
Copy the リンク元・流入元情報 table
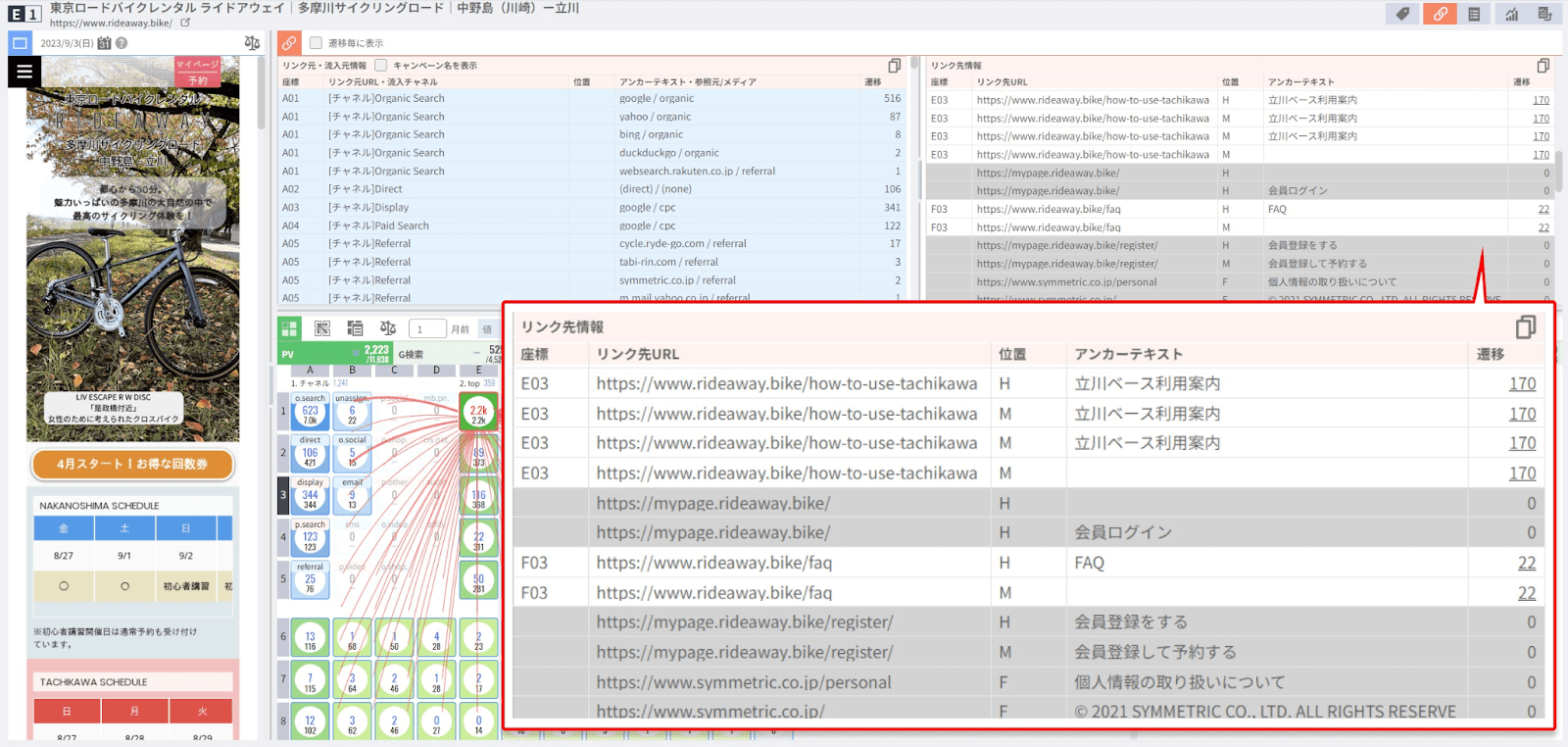click(894, 66)
